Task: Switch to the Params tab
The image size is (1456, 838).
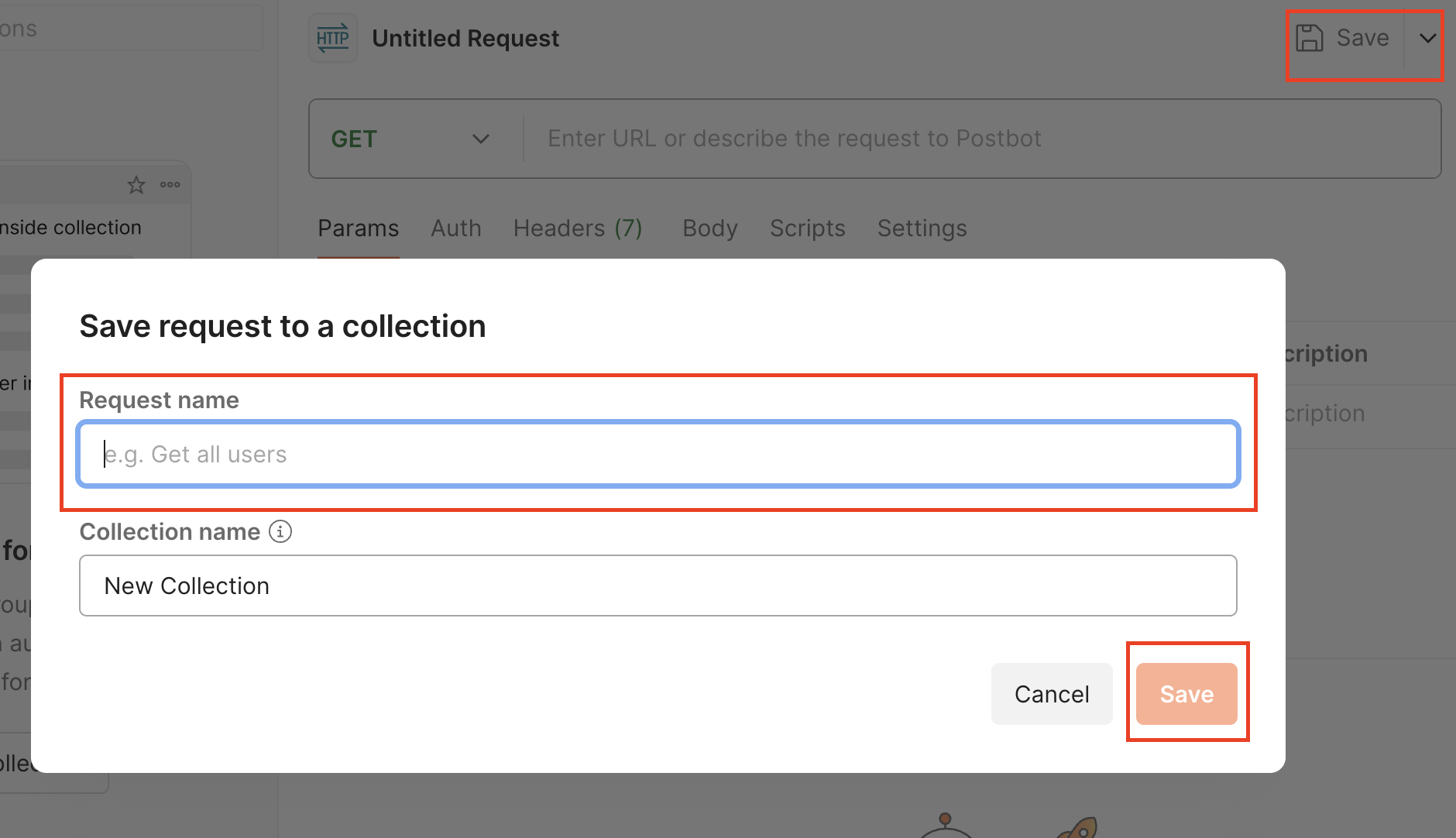Action: tap(358, 228)
